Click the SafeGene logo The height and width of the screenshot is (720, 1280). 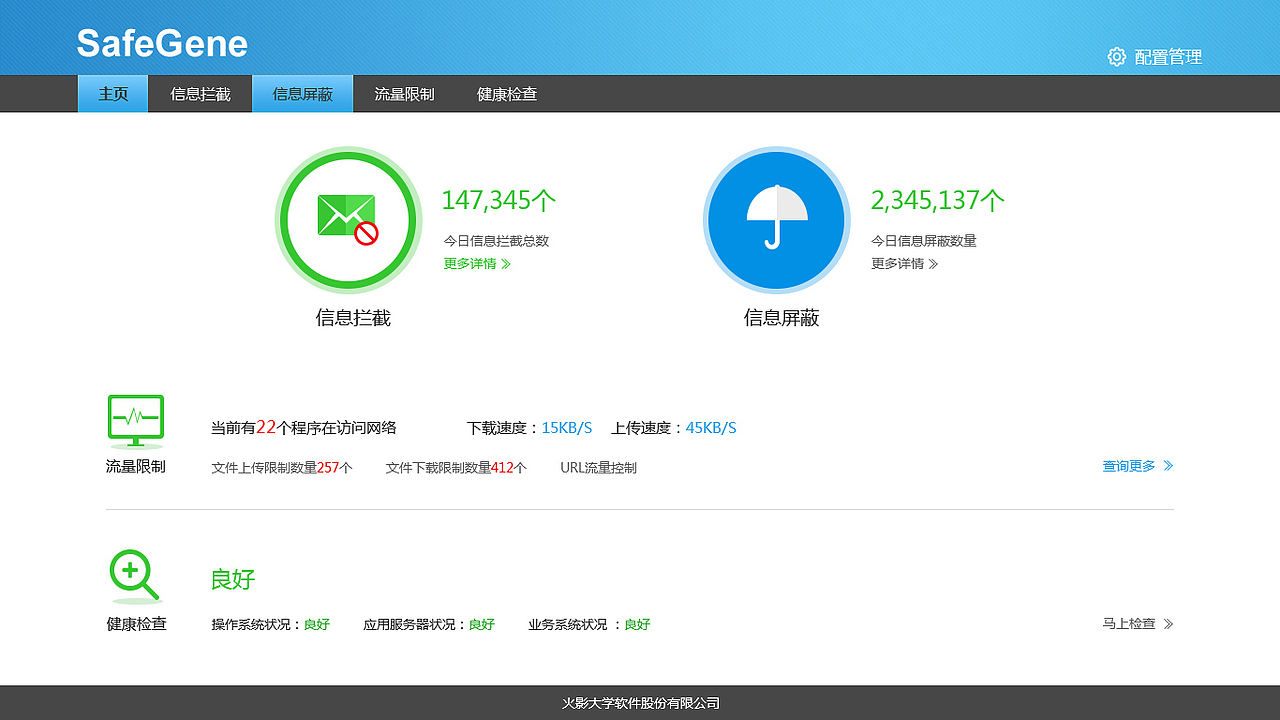(162, 43)
